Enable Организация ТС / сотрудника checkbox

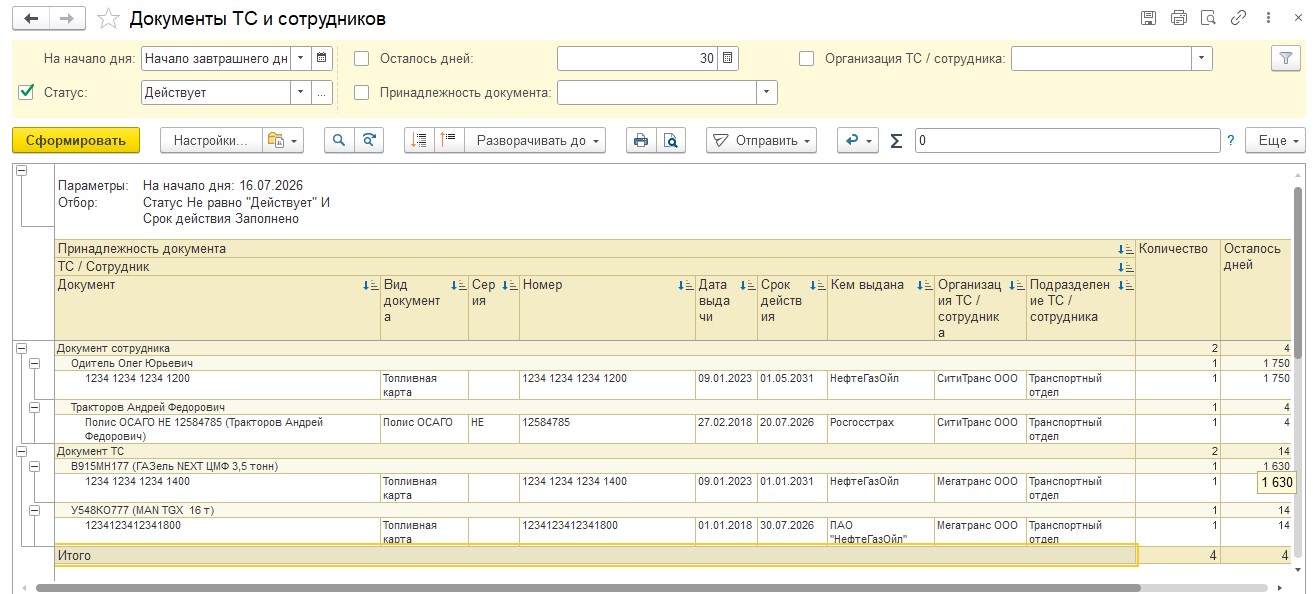(807, 58)
